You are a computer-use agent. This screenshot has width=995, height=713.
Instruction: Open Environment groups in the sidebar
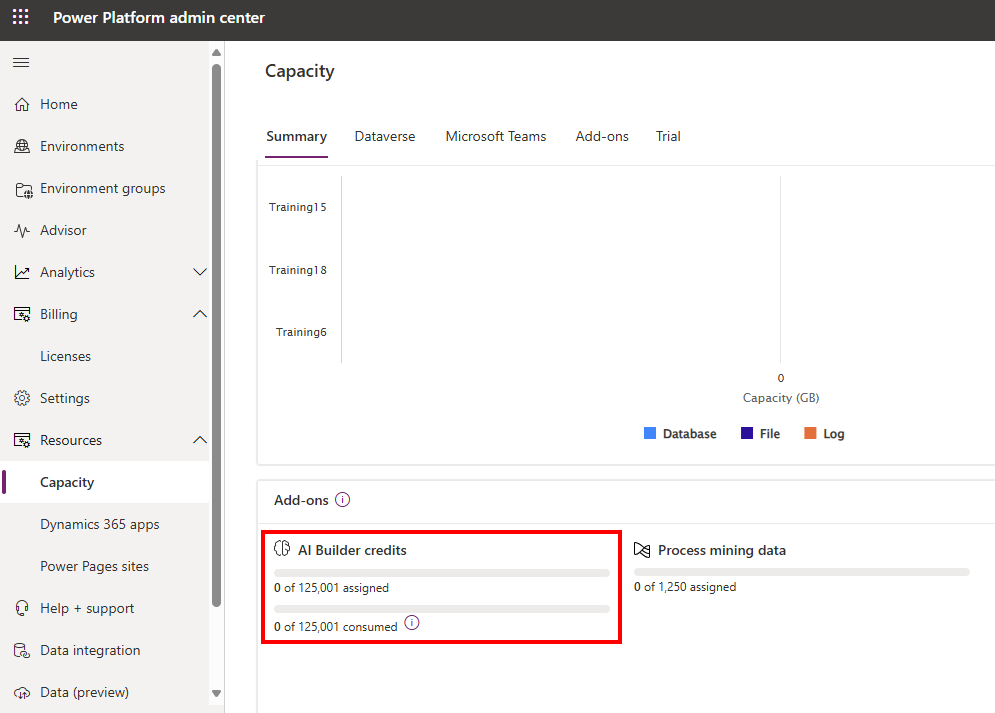(105, 188)
